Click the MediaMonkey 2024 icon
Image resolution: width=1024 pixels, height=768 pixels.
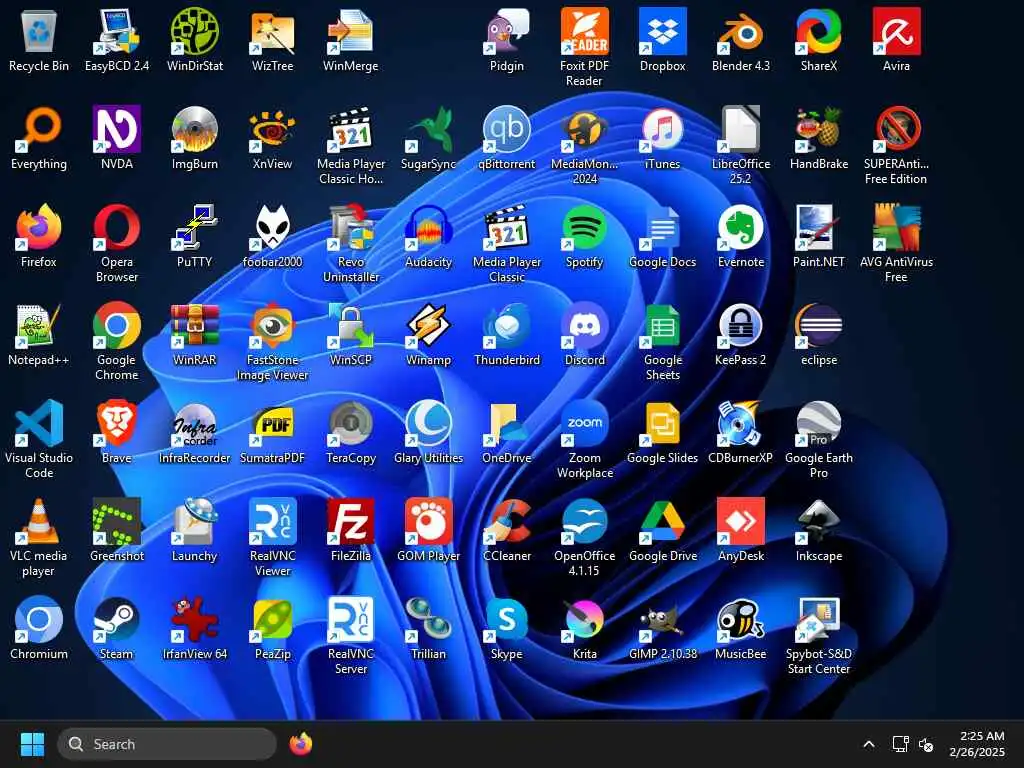click(x=584, y=129)
